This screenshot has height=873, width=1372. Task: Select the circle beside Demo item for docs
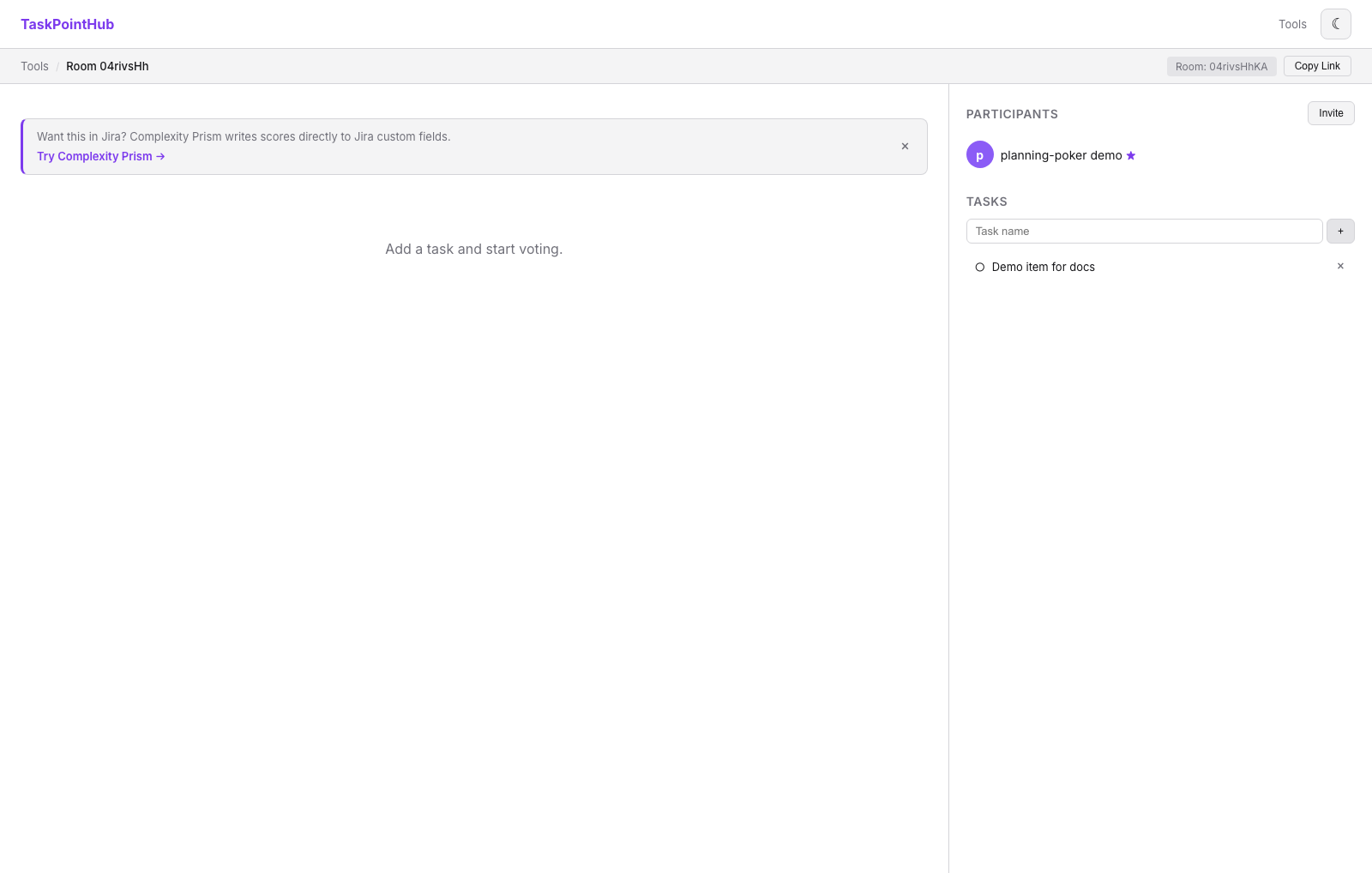[980, 268]
